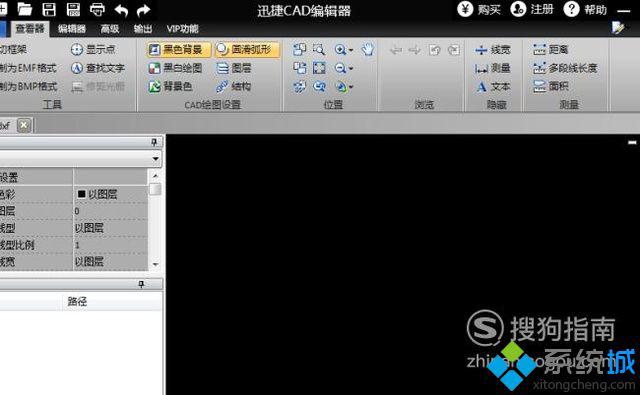
Task: Click properties list scroll down arrow
Action: point(155,264)
